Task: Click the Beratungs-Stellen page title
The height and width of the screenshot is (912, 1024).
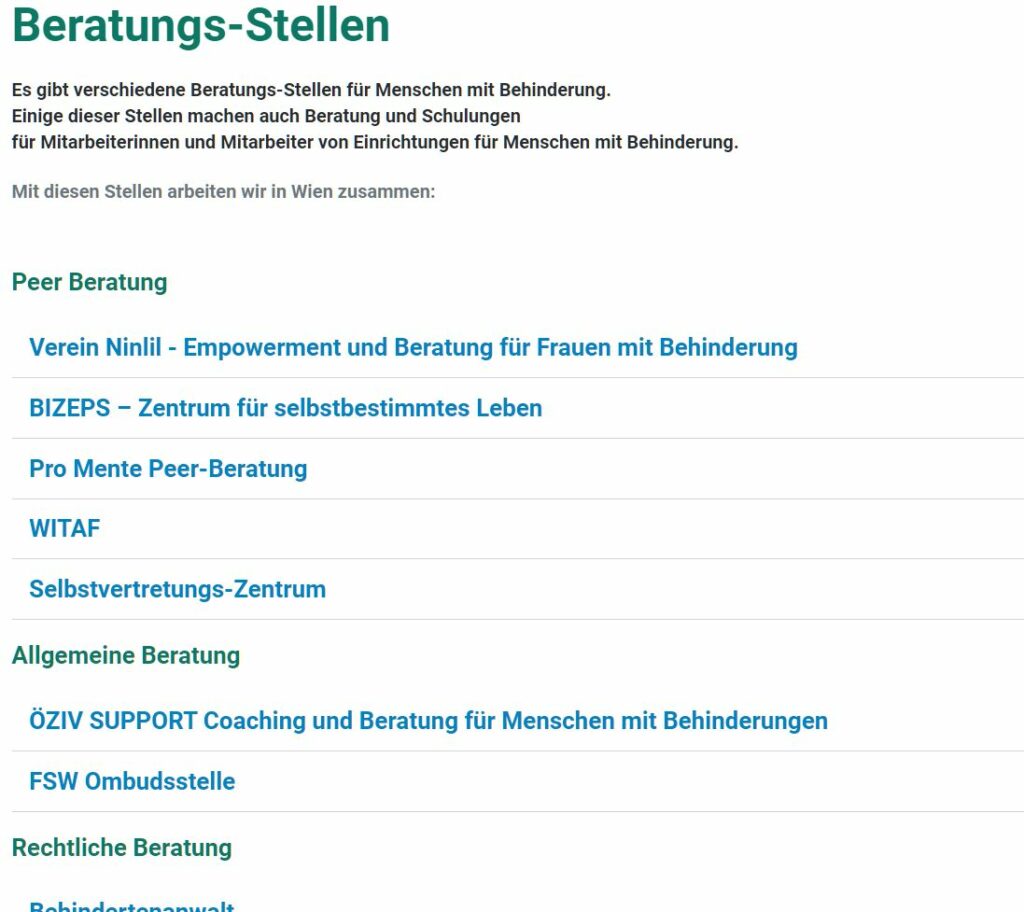Action: pyautogui.click(x=200, y=25)
